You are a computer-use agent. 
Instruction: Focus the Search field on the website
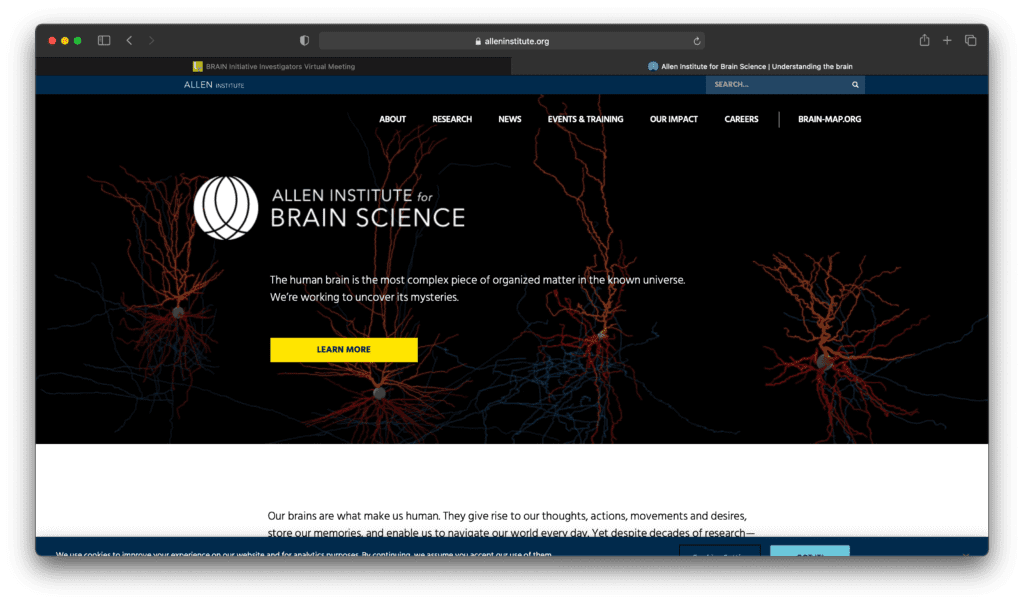785,84
